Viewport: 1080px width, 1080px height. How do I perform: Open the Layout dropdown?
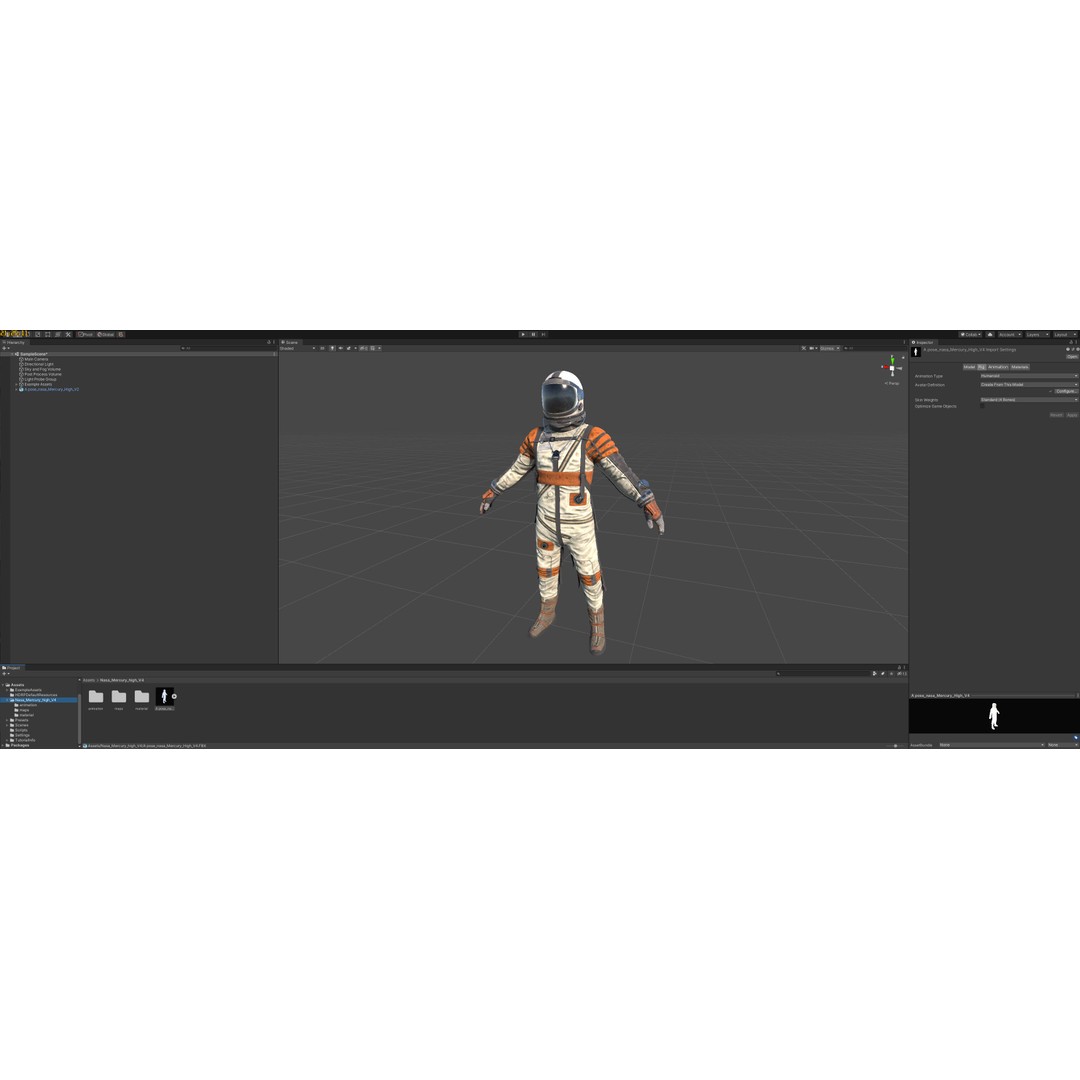pos(1065,335)
